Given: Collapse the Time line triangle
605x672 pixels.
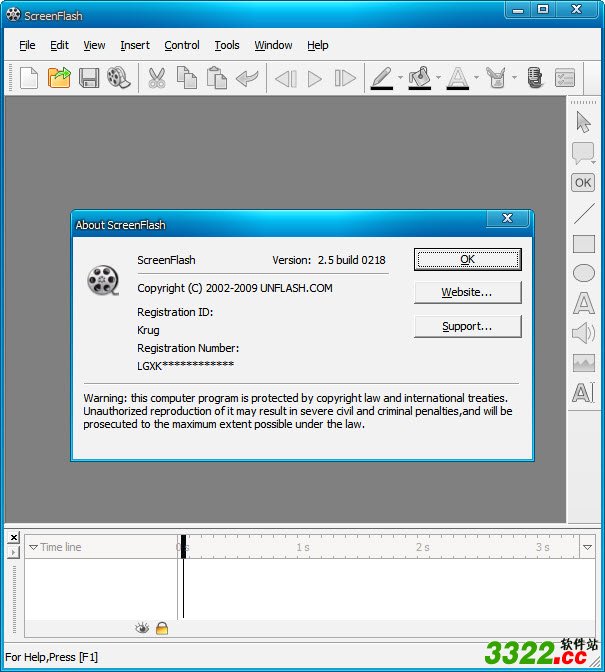Looking at the screenshot, I should 33,547.
